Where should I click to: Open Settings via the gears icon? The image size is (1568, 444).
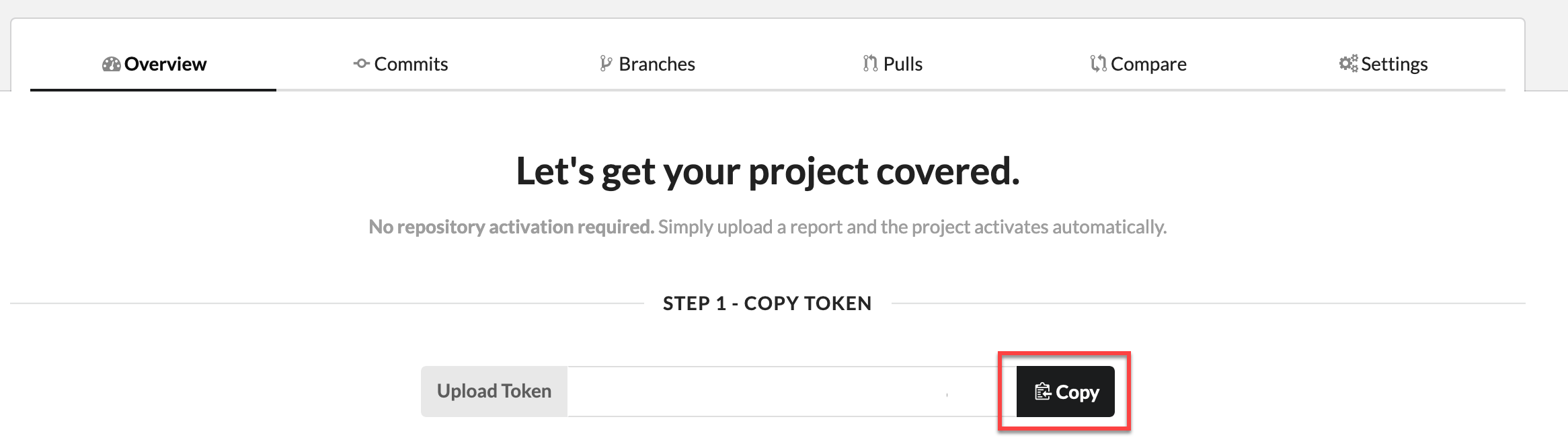pyautogui.click(x=1347, y=63)
